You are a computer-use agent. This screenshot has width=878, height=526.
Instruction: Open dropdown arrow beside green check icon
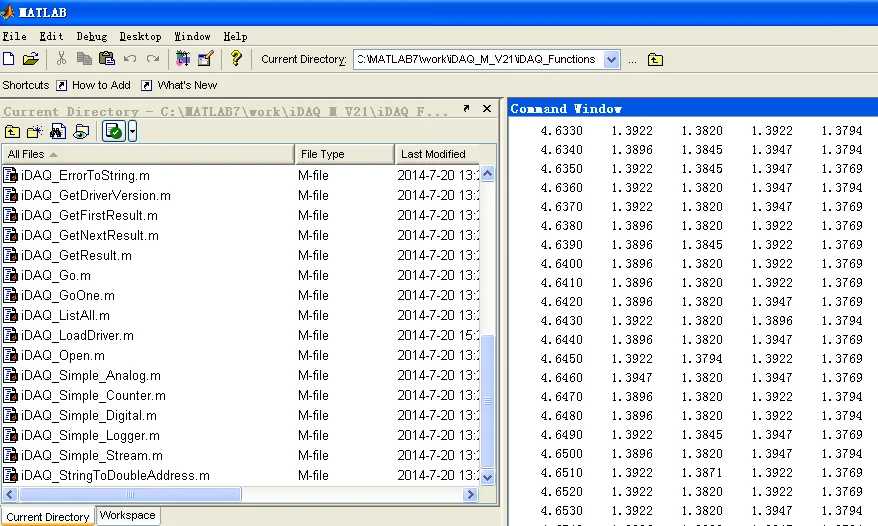point(132,132)
